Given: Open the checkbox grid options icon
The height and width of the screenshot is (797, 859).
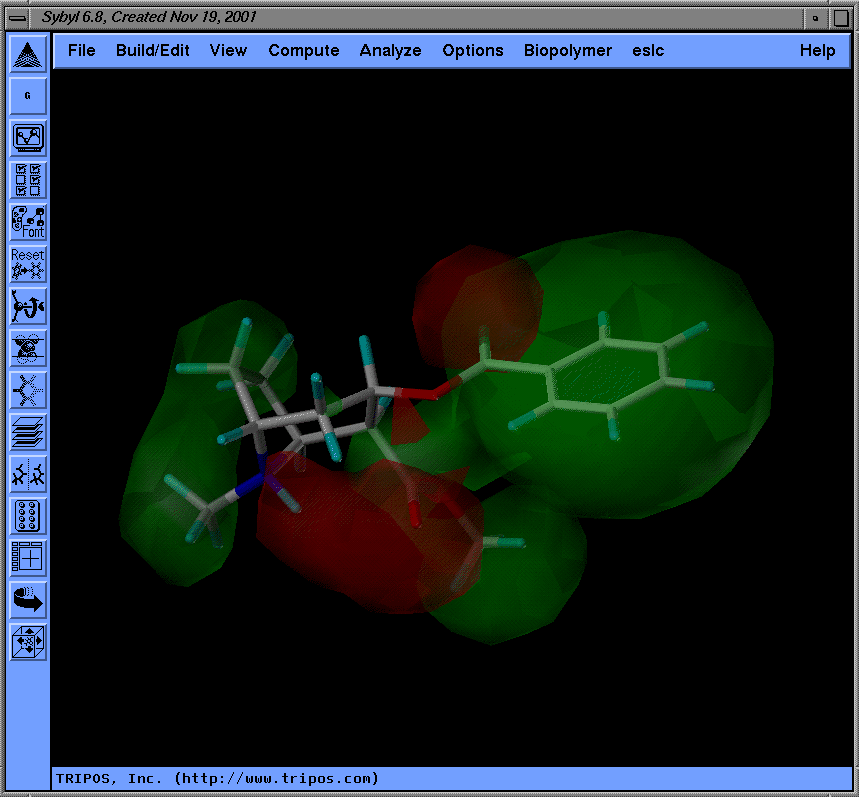Looking at the screenshot, I should (x=27, y=180).
